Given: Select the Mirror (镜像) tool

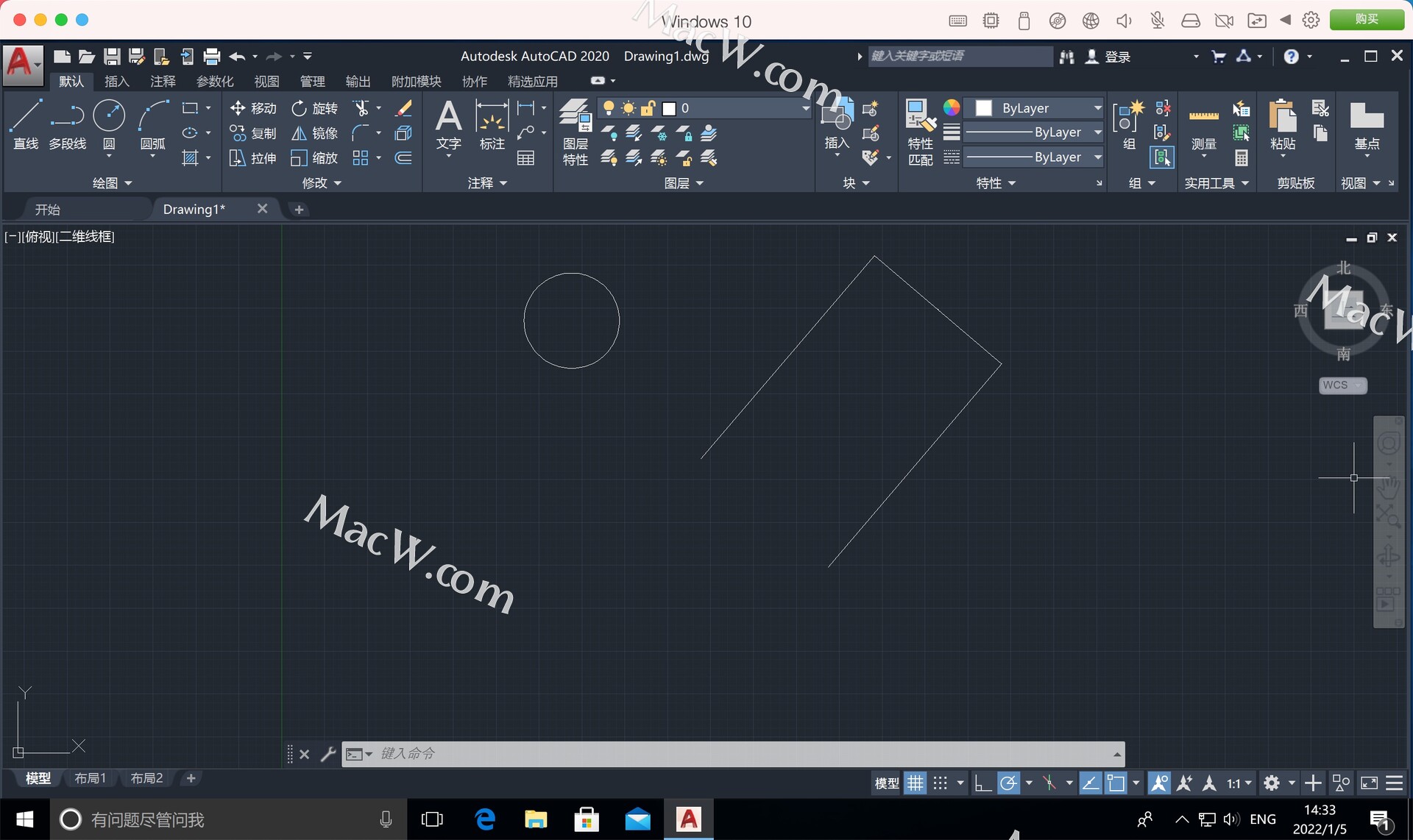Looking at the screenshot, I should click(x=314, y=133).
